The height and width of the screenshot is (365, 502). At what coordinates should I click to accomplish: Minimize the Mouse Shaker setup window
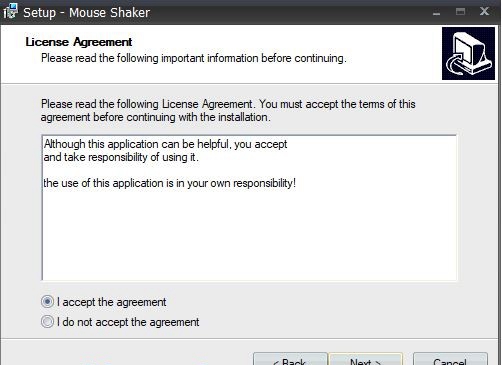[436, 13]
